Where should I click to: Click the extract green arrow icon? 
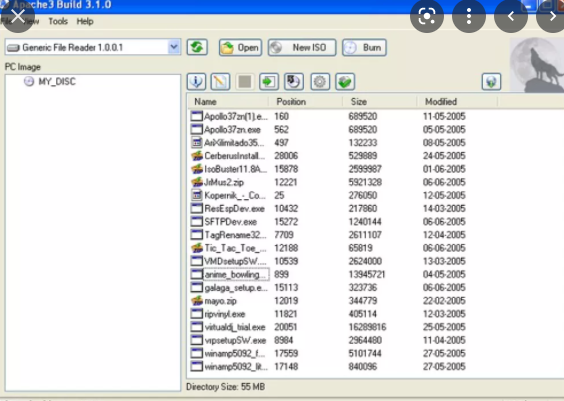tap(269, 82)
